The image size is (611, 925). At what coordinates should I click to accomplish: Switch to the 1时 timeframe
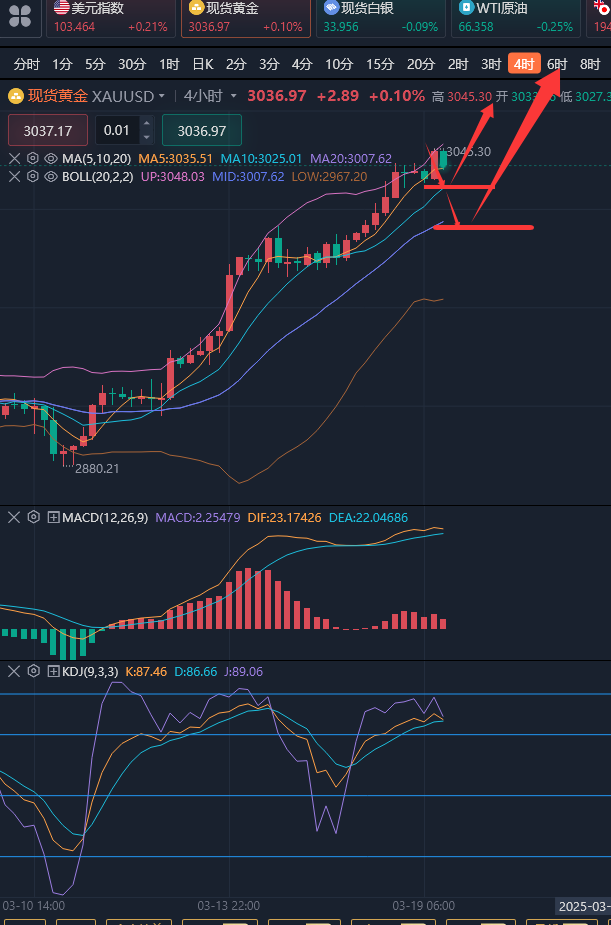pos(169,64)
